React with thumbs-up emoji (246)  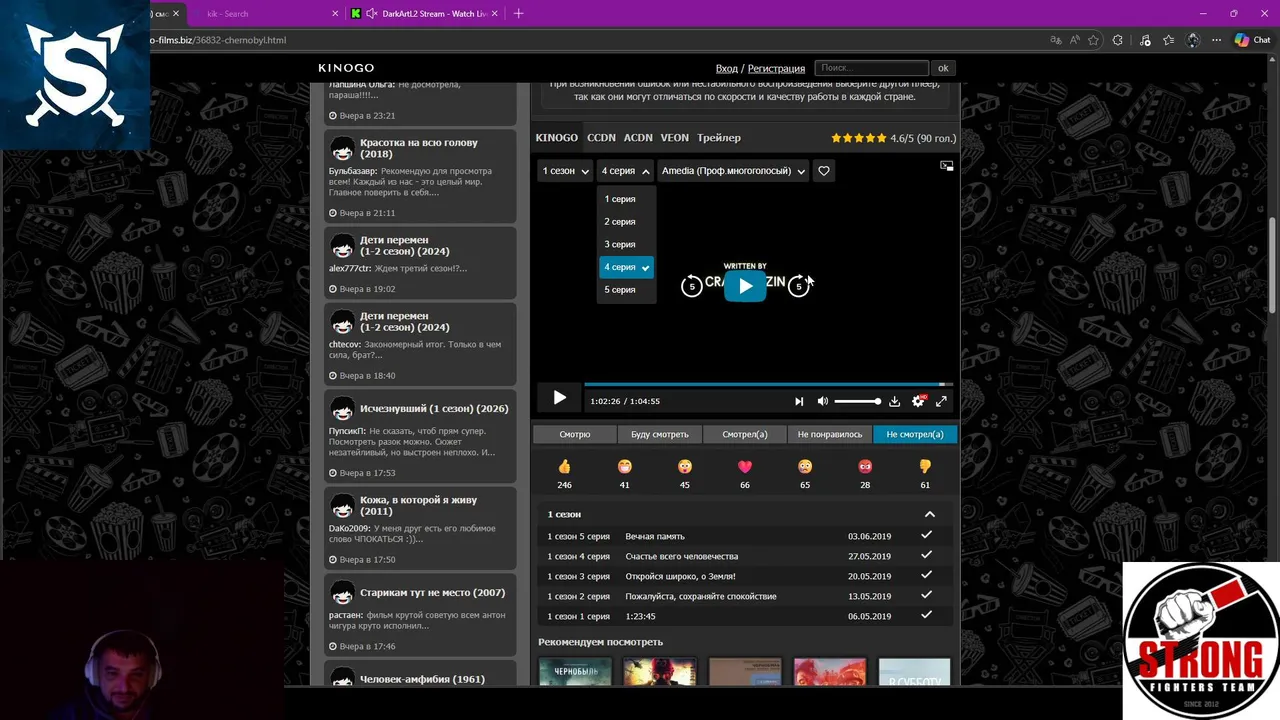564,467
